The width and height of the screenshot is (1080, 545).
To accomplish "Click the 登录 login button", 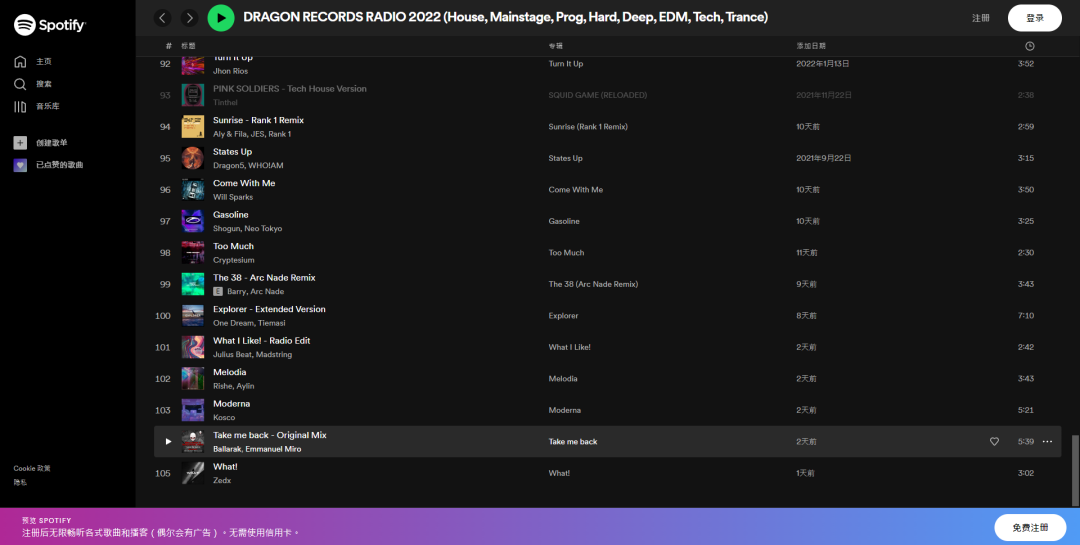I will 1035,18.
